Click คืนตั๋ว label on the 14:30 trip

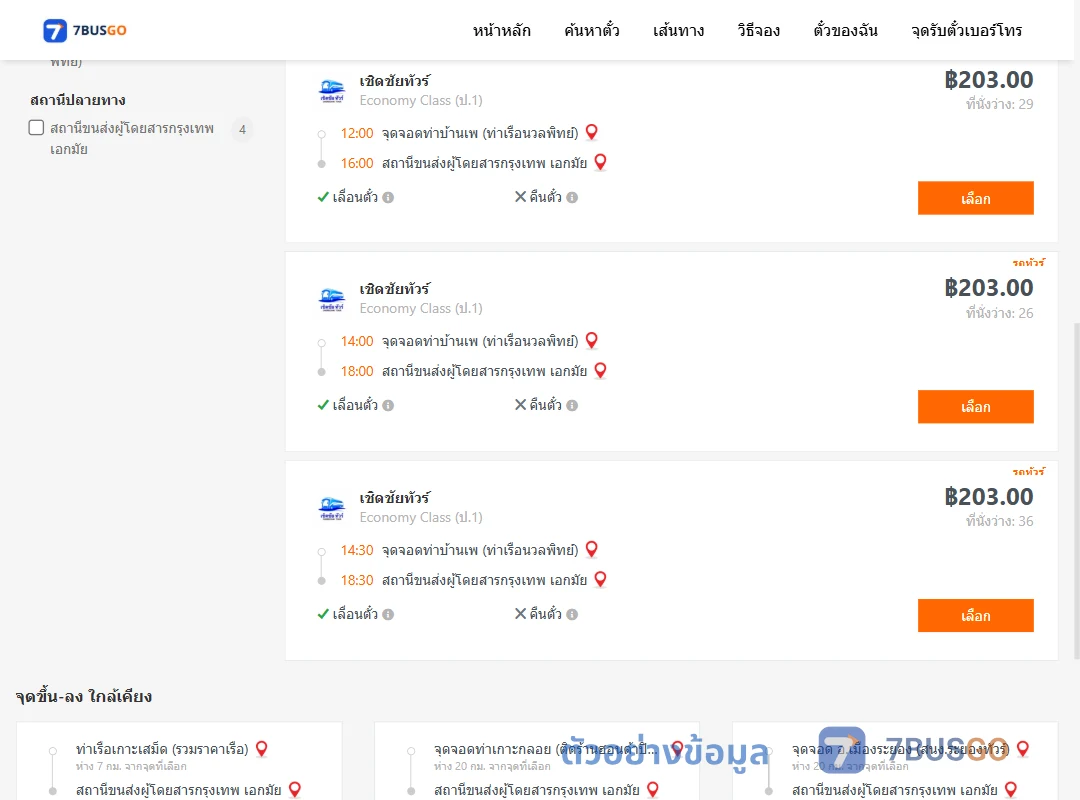click(x=546, y=614)
